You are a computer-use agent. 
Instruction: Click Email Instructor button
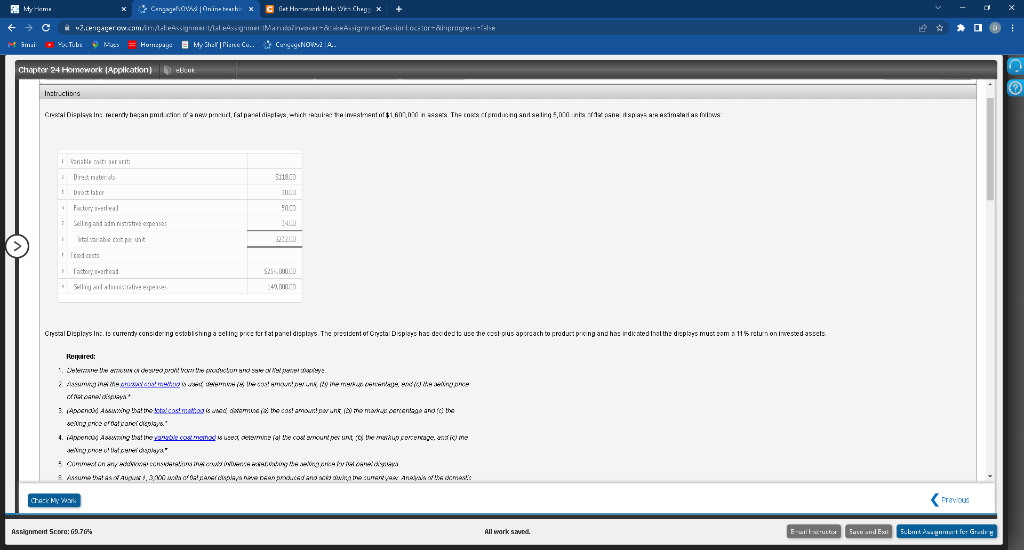point(814,532)
